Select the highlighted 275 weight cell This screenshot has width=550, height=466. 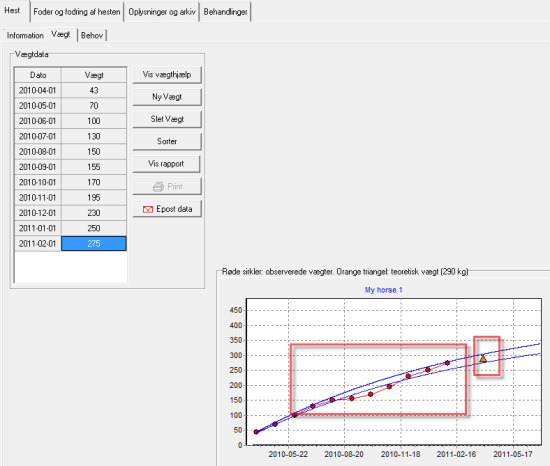94,243
